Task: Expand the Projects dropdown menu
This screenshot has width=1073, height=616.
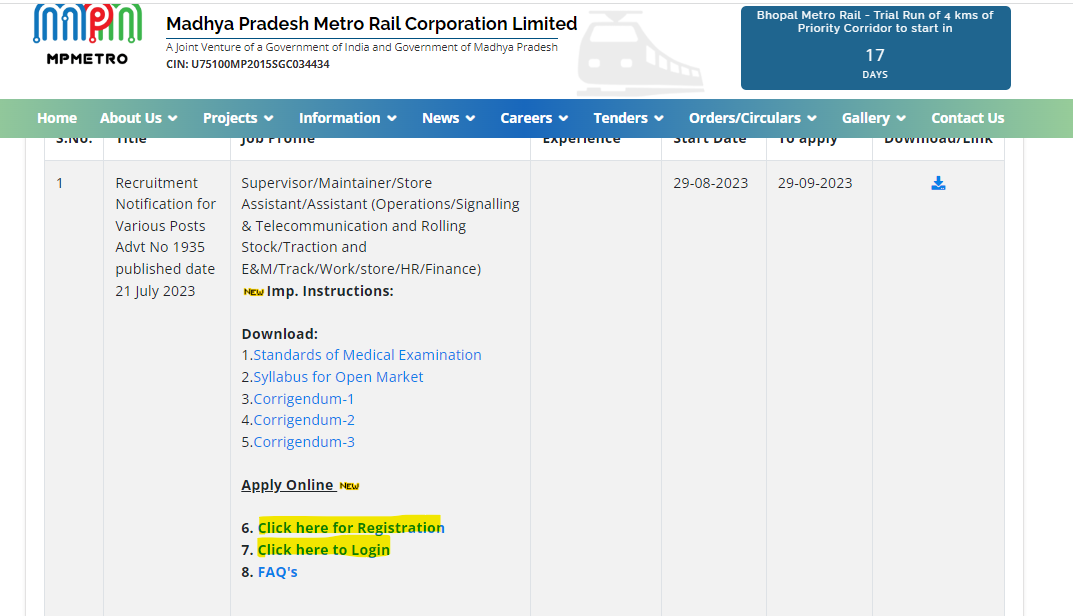Action: (238, 118)
